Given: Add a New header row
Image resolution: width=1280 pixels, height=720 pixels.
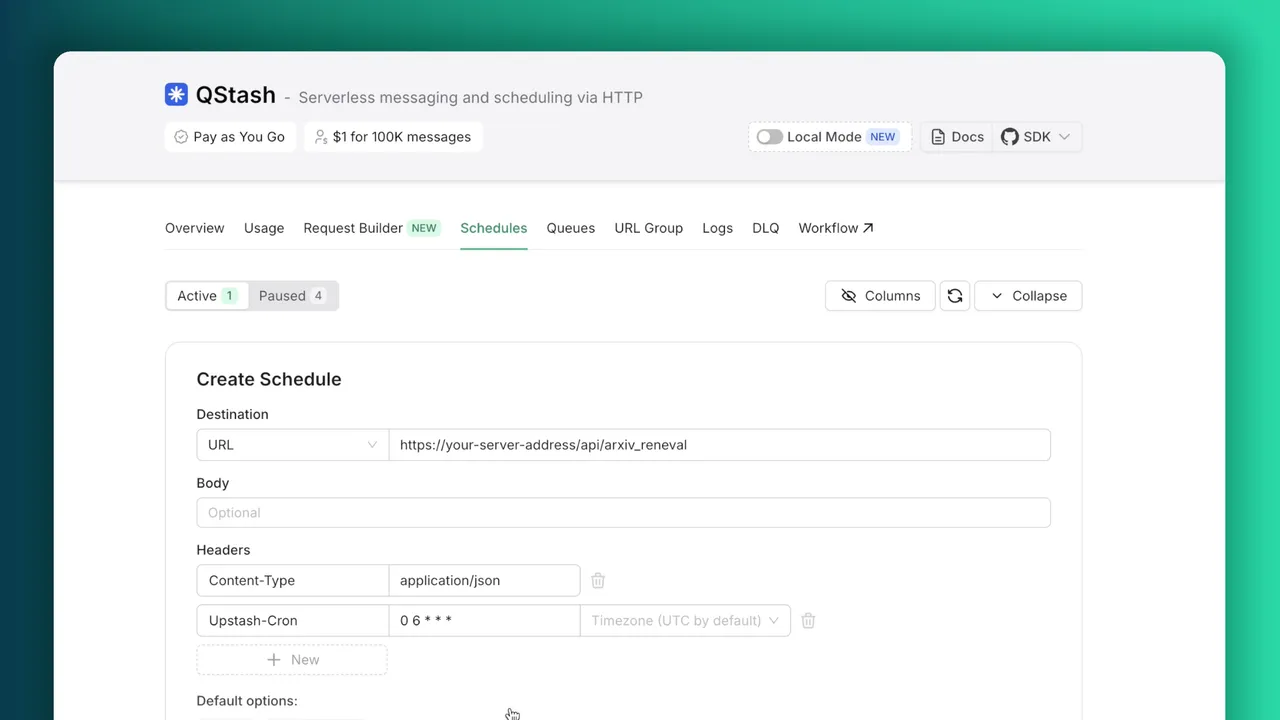Looking at the screenshot, I should tap(292, 660).
